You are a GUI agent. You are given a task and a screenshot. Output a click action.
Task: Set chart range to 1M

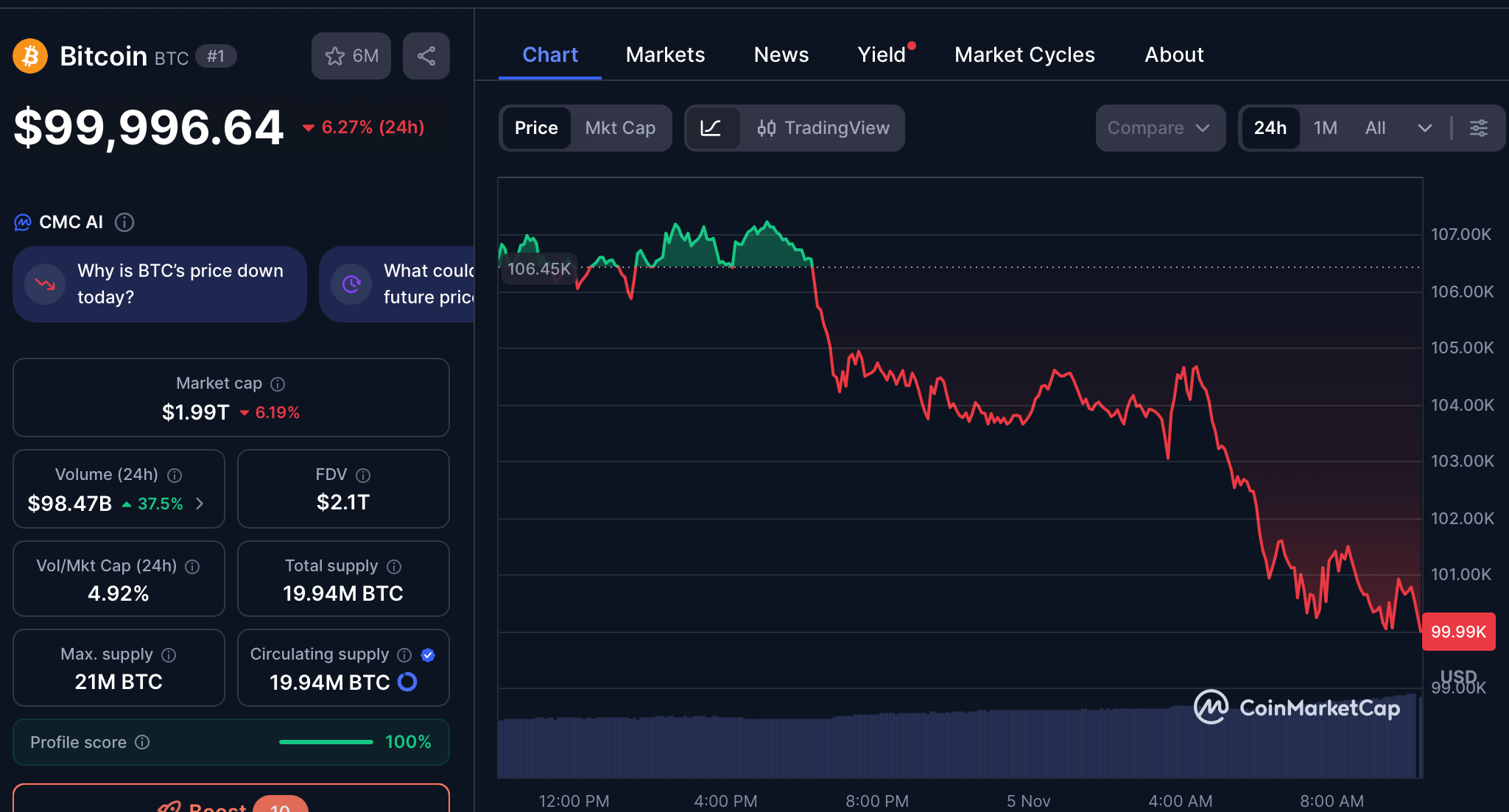[x=1325, y=128]
